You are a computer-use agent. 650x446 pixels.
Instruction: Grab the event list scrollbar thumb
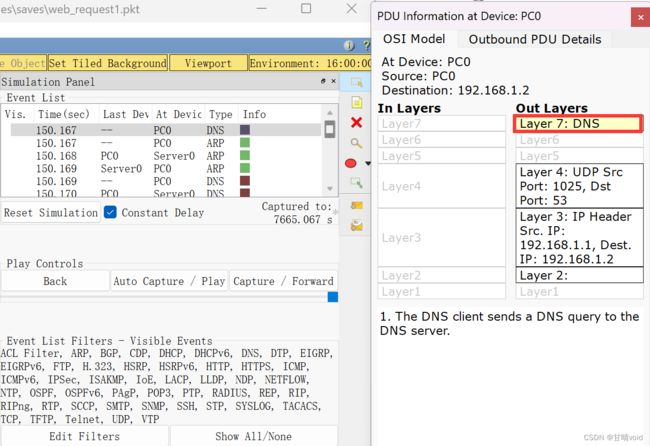coord(330,129)
